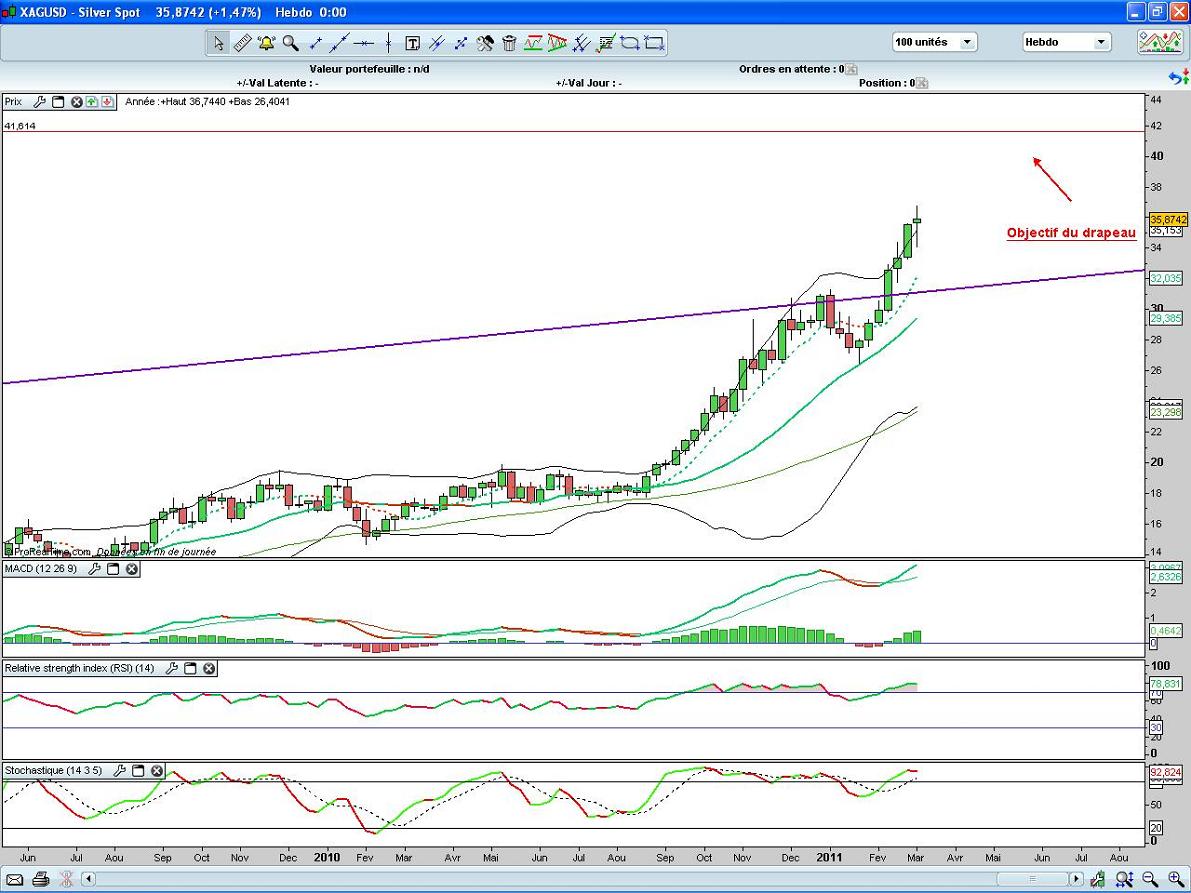Close the MACD indicator panel

click(x=131, y=569)
